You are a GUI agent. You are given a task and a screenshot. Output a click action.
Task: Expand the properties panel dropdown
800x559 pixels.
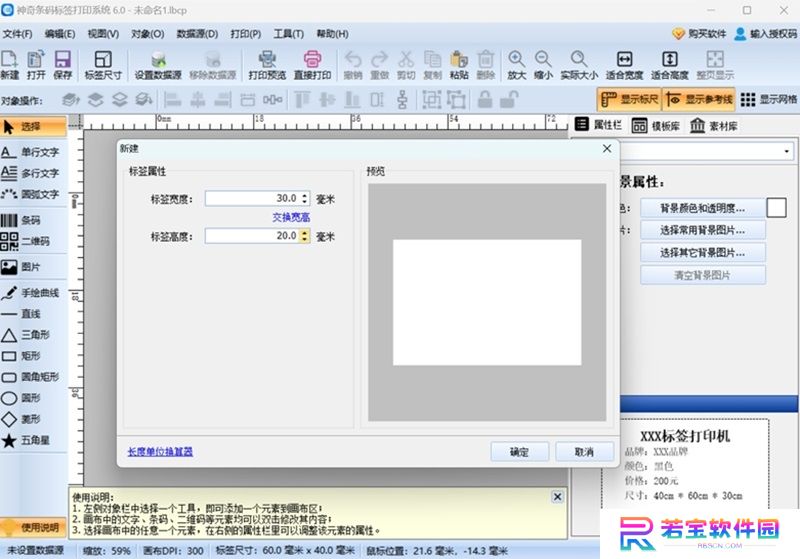pos(786,151)
